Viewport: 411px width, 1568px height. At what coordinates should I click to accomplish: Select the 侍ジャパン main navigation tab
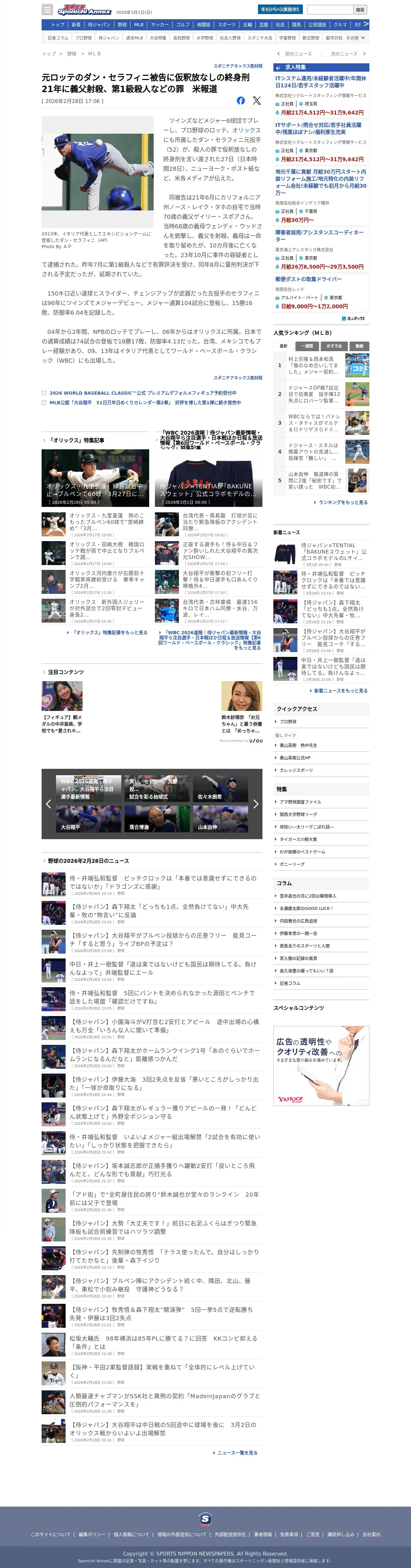click(x=99, y=25)
